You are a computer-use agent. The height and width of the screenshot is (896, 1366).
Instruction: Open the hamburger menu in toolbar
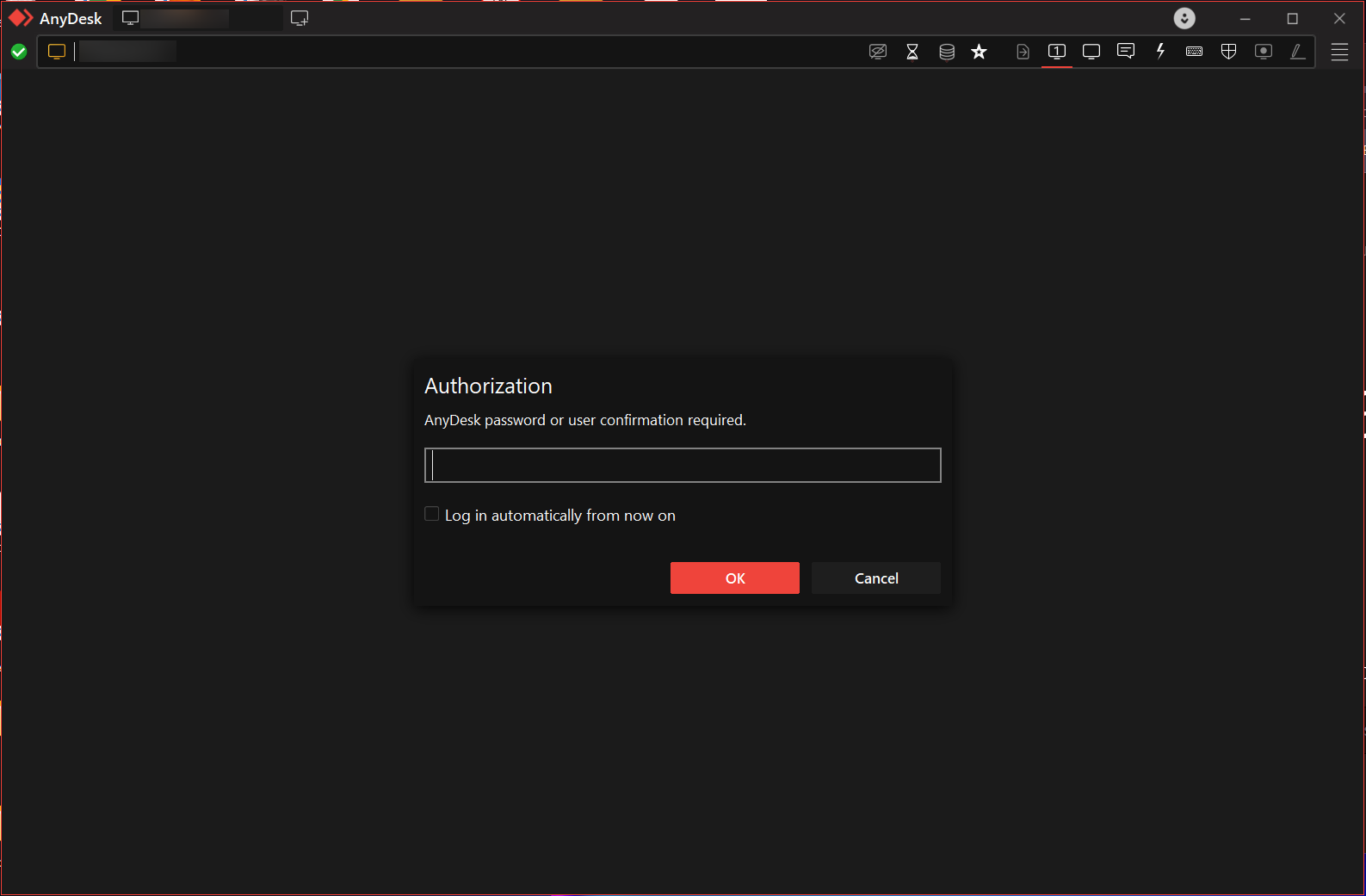1339,52
